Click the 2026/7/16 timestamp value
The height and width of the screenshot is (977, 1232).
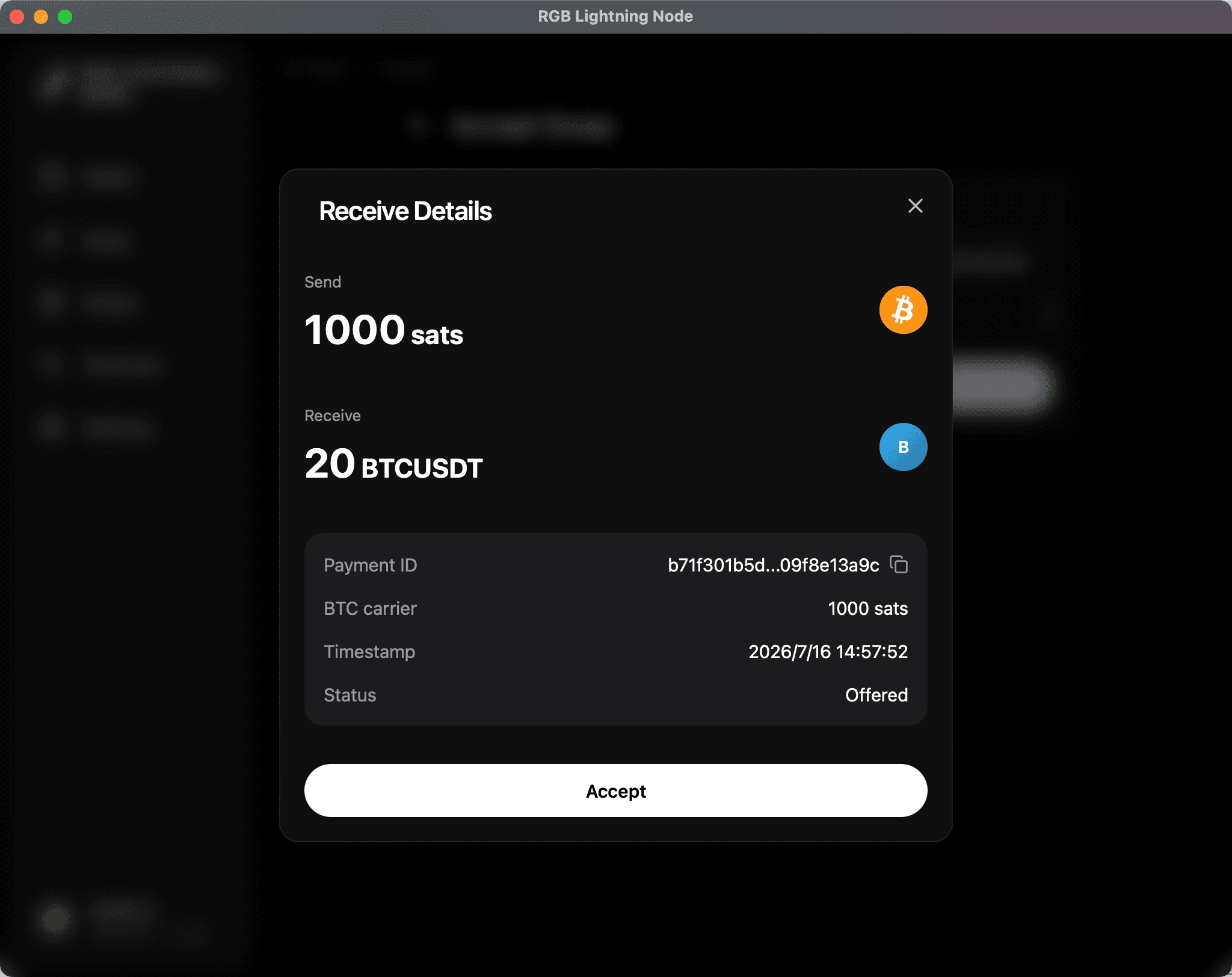828,652
